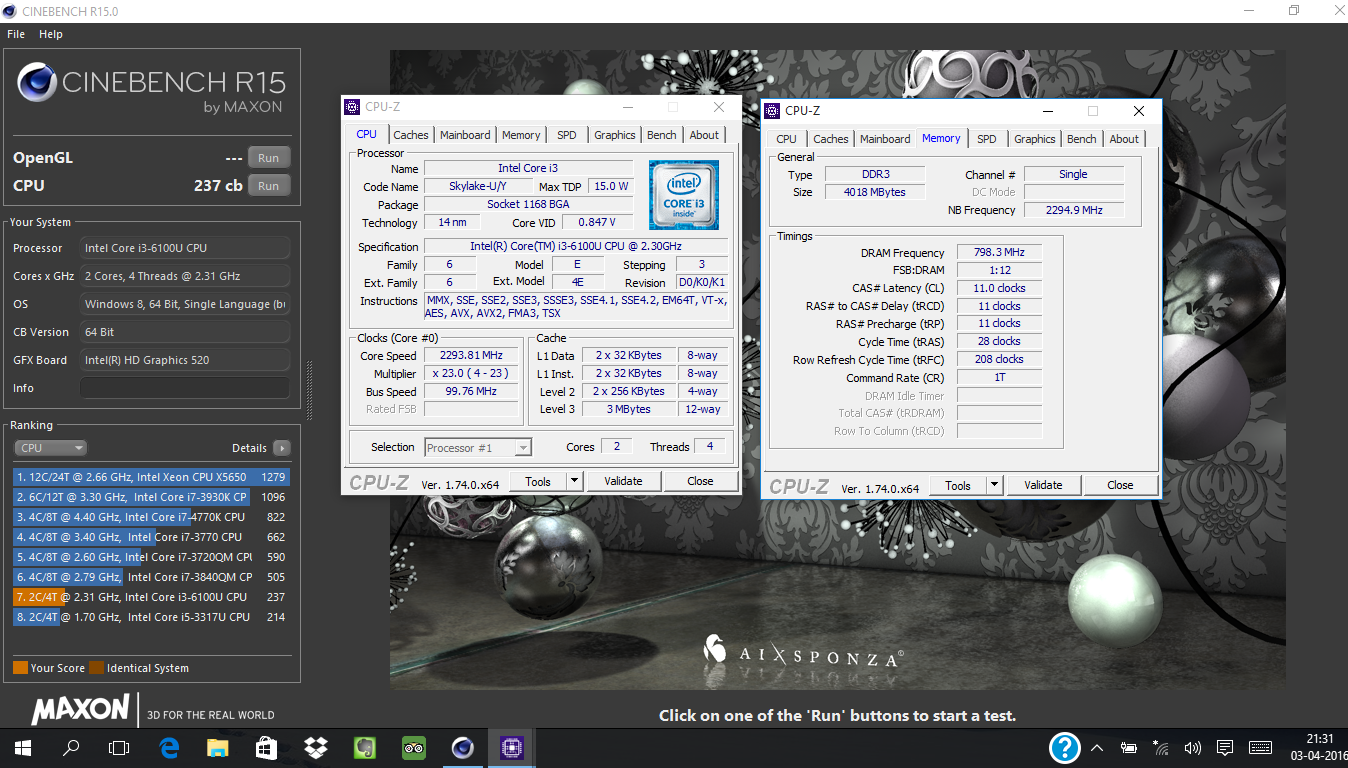The width and height of the screenshot is (1348, 768).
Task: Select ranking entry i3-6100U 237
Action: point(151,597)
